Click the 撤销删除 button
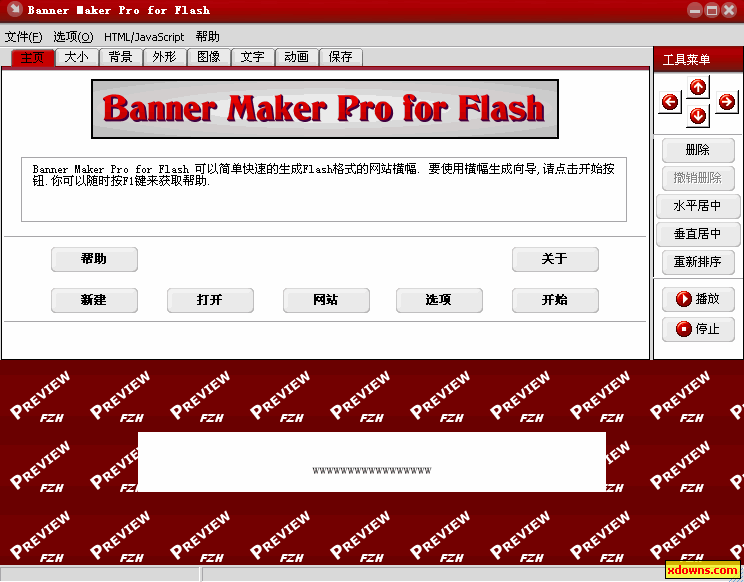Image resolution: width=744 pixels, height=582 pixels. click(x=698, y=178)
